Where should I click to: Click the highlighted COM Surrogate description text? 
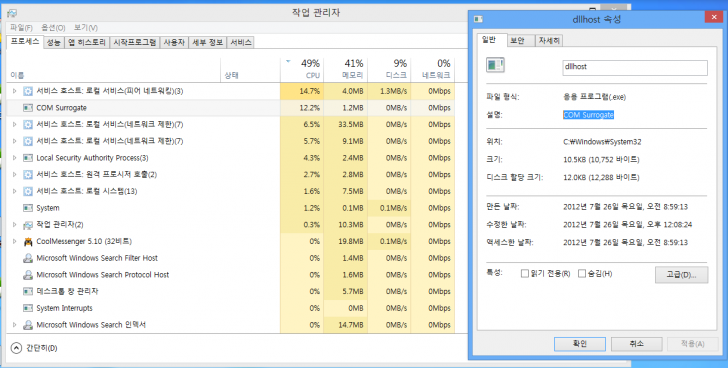pos(588,115)
